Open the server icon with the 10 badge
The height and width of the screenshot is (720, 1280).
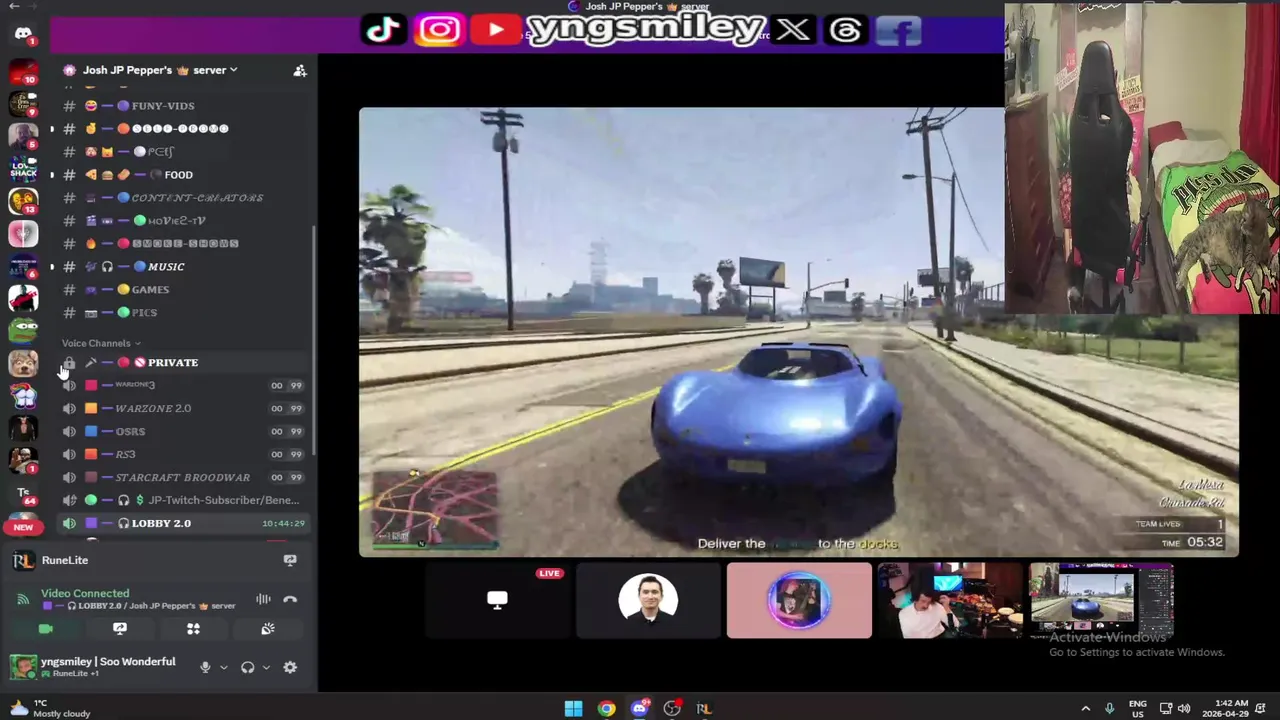pos(23,73)
